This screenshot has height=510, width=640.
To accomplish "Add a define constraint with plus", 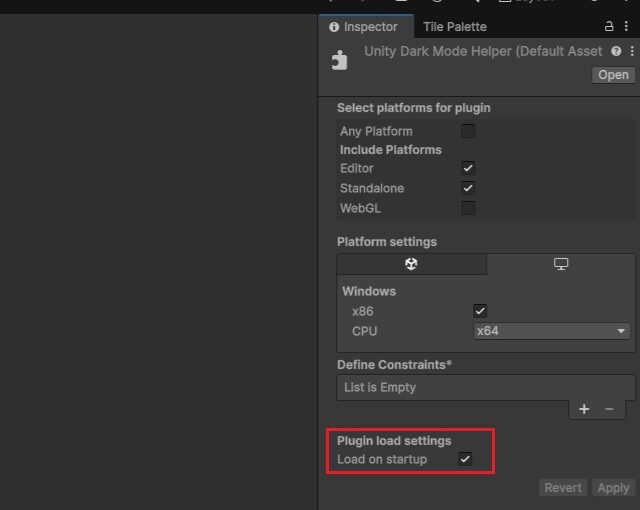I will point(584,409).
